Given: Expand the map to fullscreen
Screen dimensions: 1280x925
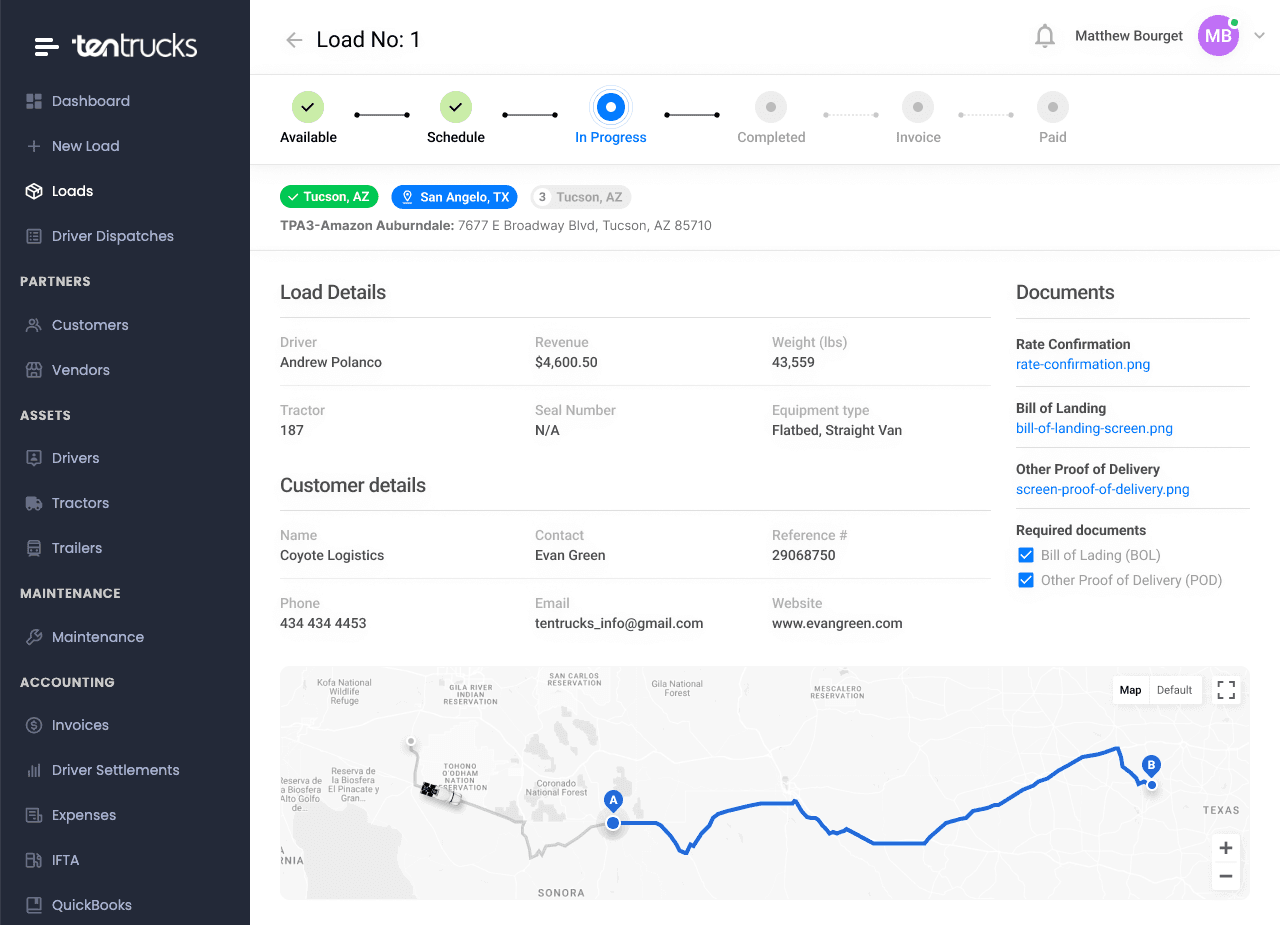Looking at the screenshot, I should [1225, 690].
